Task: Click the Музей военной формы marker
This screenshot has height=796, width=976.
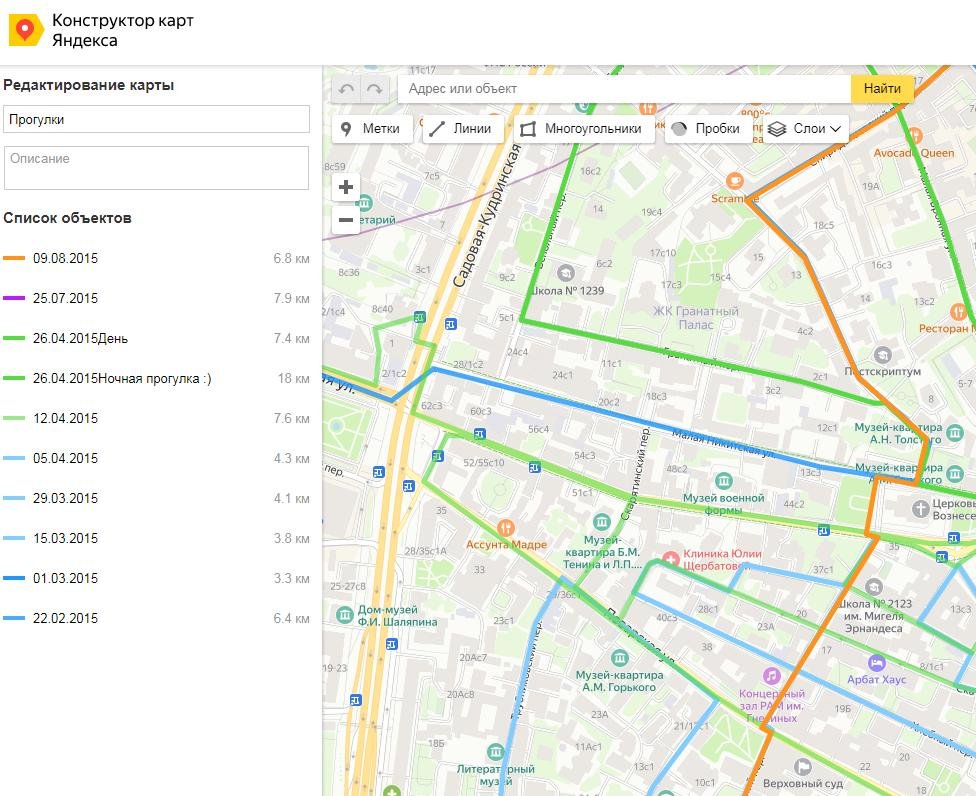Action: coord(723,480)
